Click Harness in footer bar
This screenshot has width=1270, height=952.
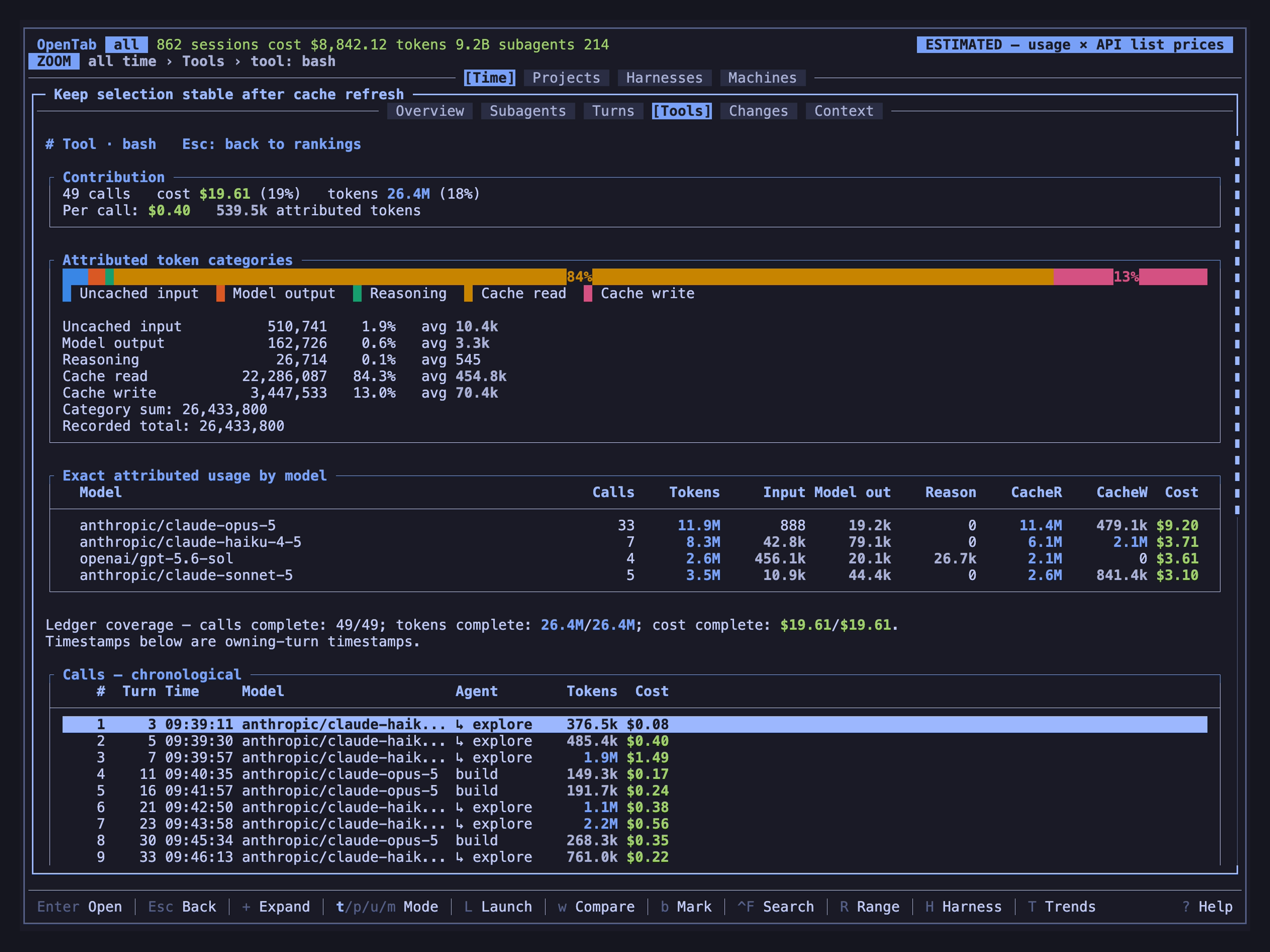click(963, 907)
